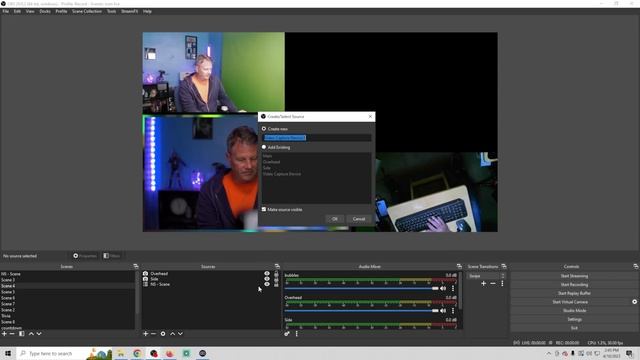The height and width of the screenshot is (360, 640).
Task: Pop out the Sources dock
Action: (277, 267)
